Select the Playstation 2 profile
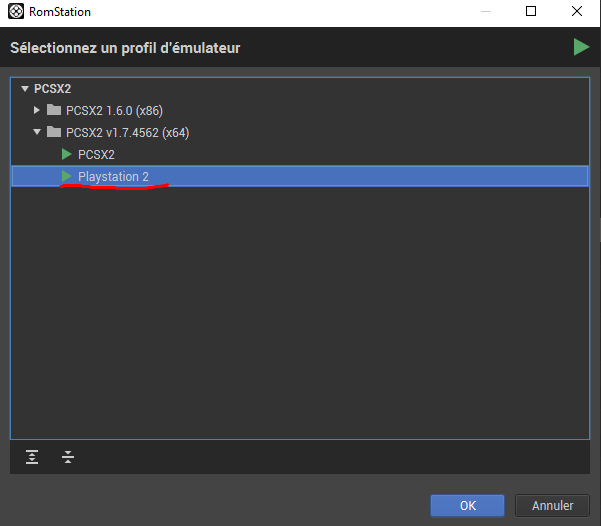601x526 pixels. pos(300,176)
